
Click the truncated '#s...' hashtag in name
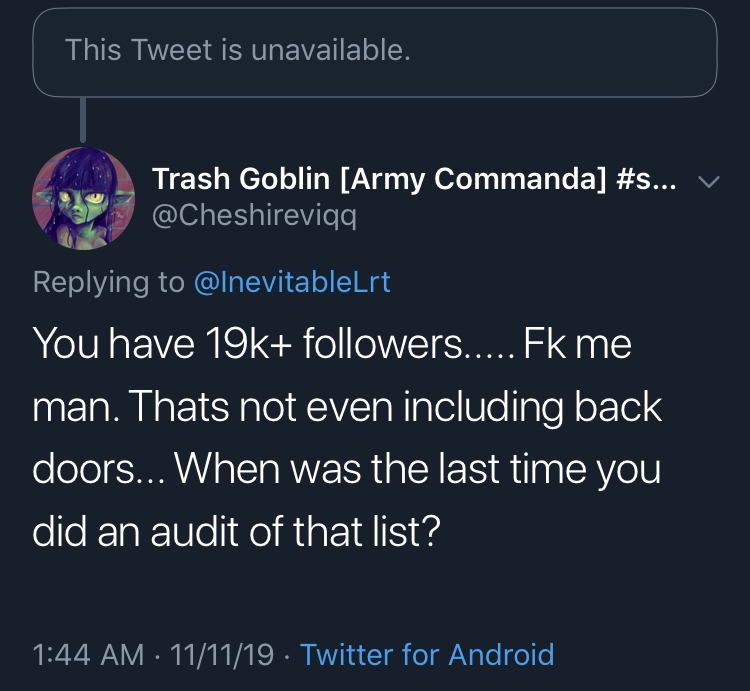[646, 179]
